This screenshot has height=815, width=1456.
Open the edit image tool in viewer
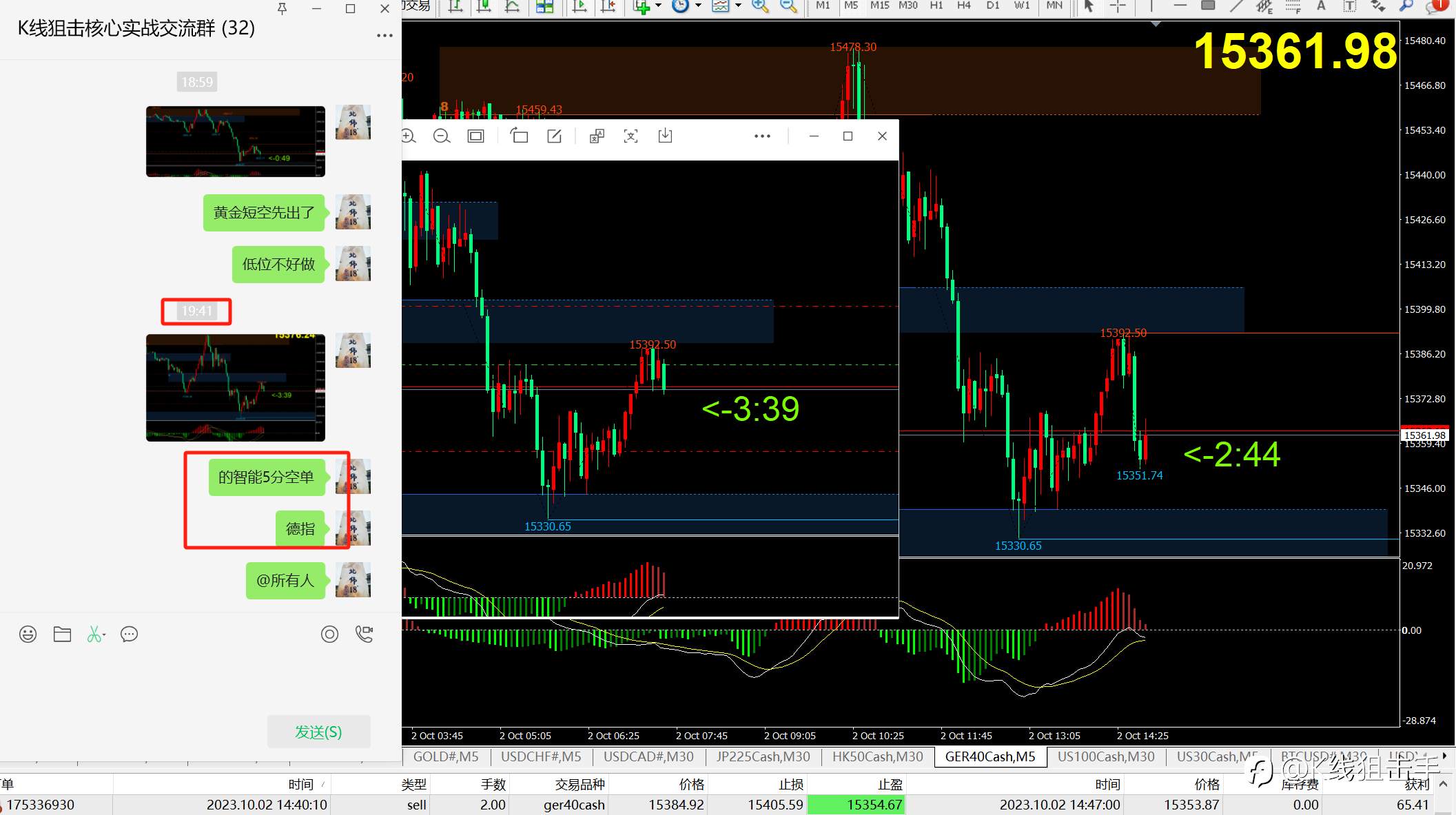pos(554,136)
